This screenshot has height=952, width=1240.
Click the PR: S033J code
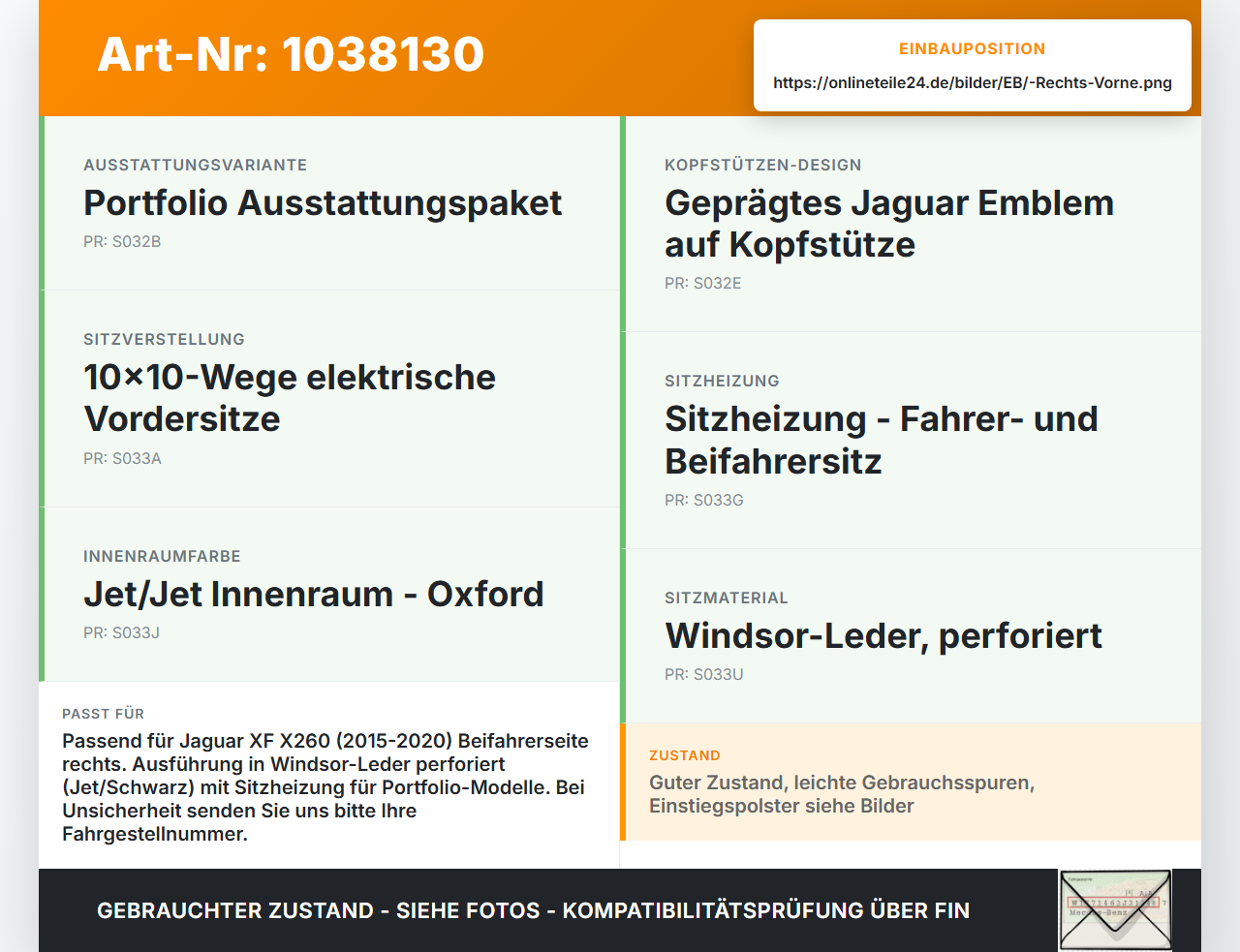(x=121, y=633)
